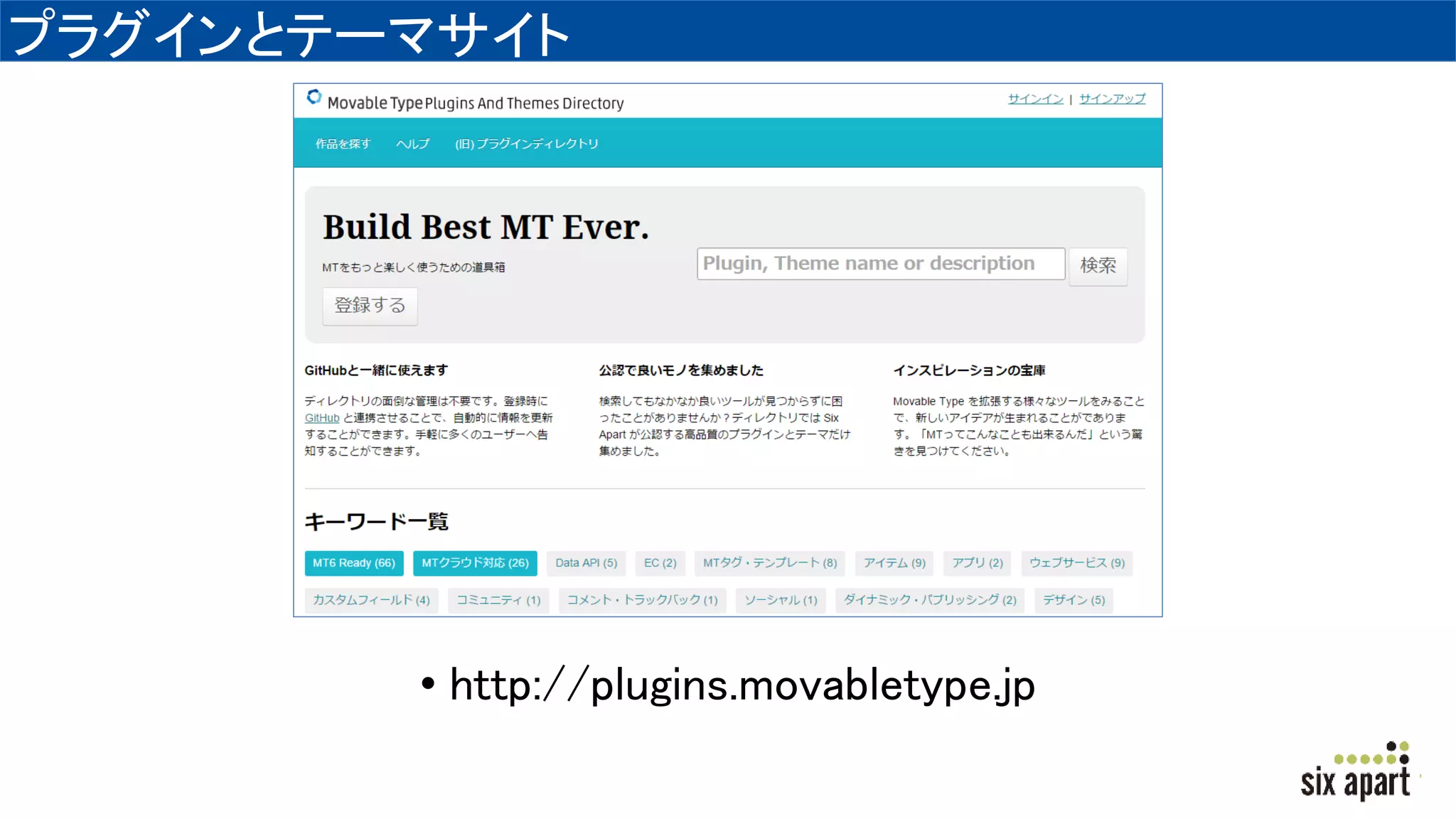Select the コミュニティ (1) keyword tag
The width and height of the screenshot is (1456, 819).
tap(498, 600)
